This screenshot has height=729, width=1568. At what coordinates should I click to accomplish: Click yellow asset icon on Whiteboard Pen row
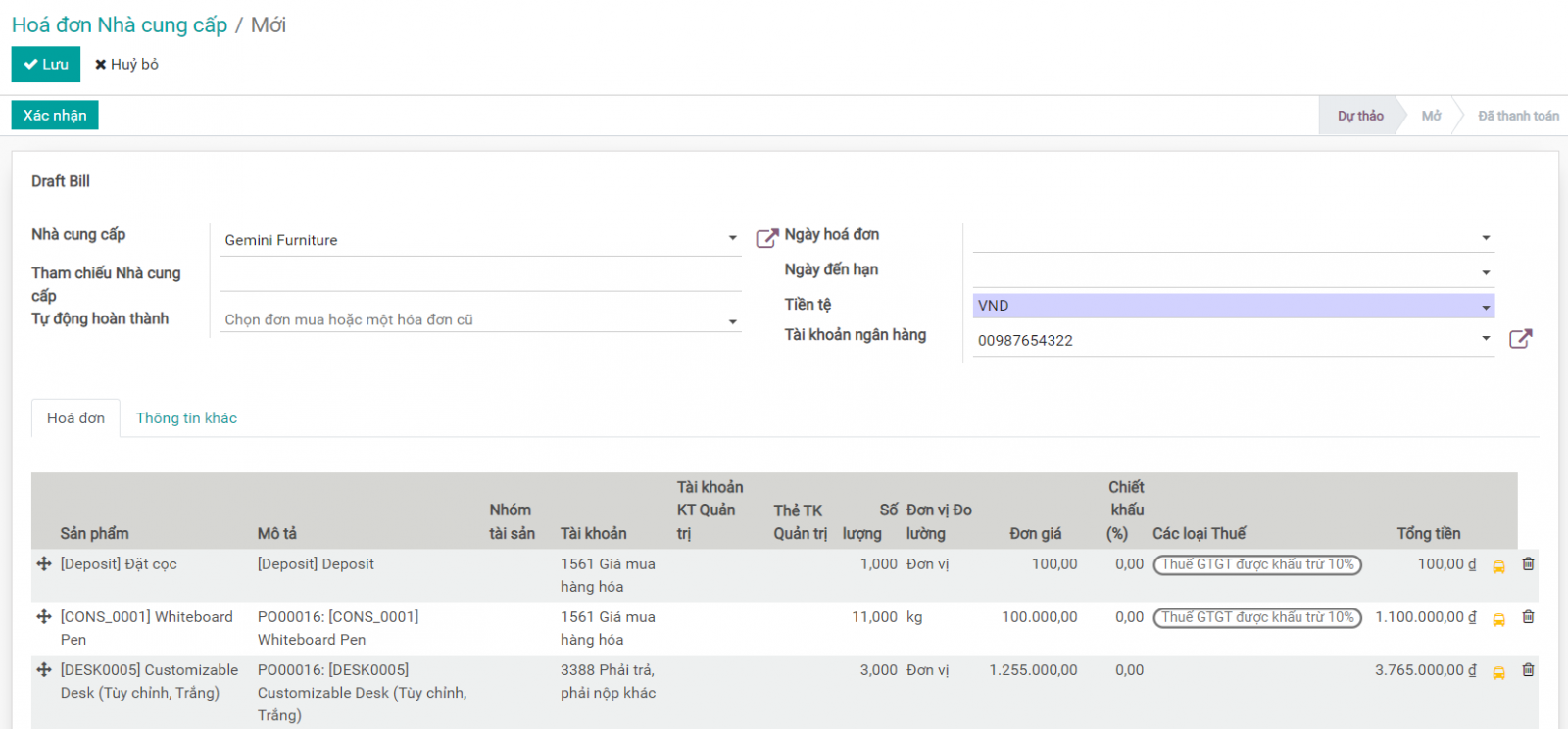(x=1498, y=619)
